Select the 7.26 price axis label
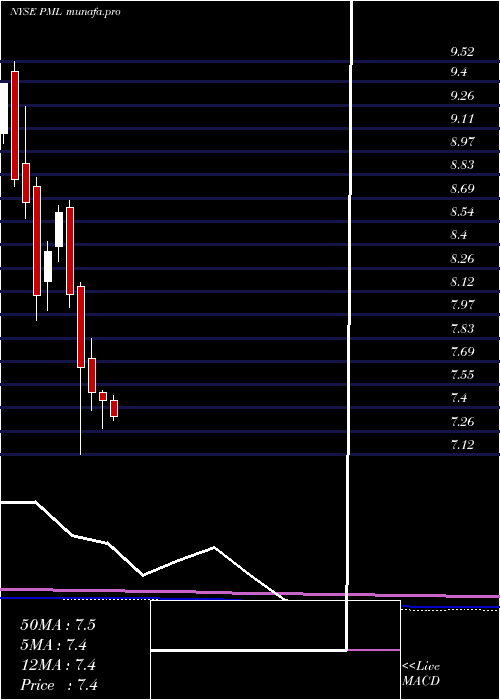The image size is (500, 700). 462,421
